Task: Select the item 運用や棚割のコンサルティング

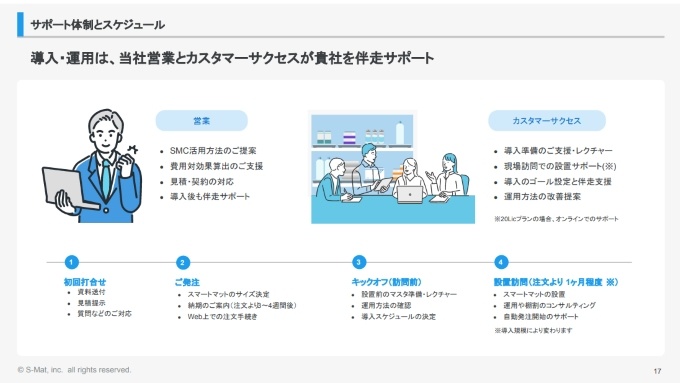Action: [549, 305]
